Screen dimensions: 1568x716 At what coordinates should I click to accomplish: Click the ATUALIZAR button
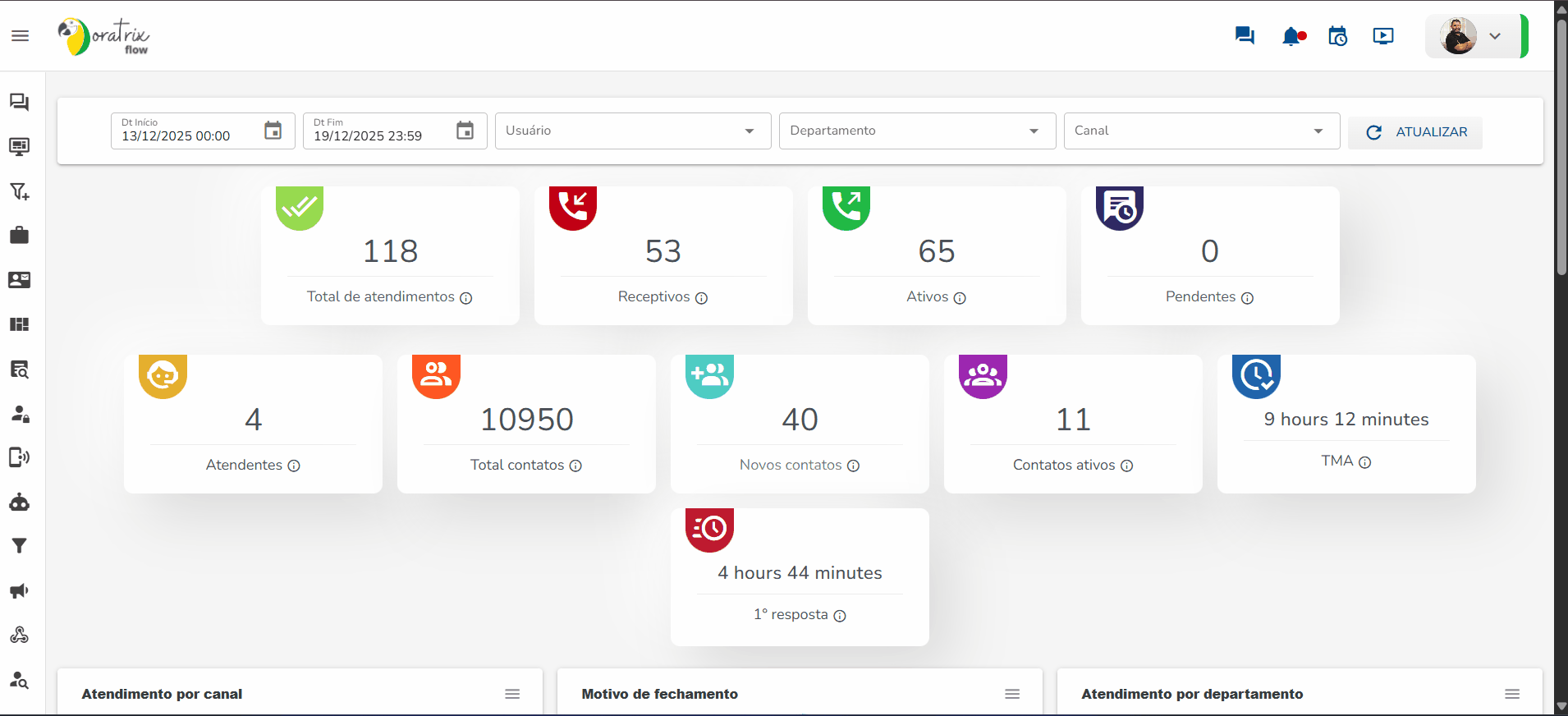pos(1415,132)
